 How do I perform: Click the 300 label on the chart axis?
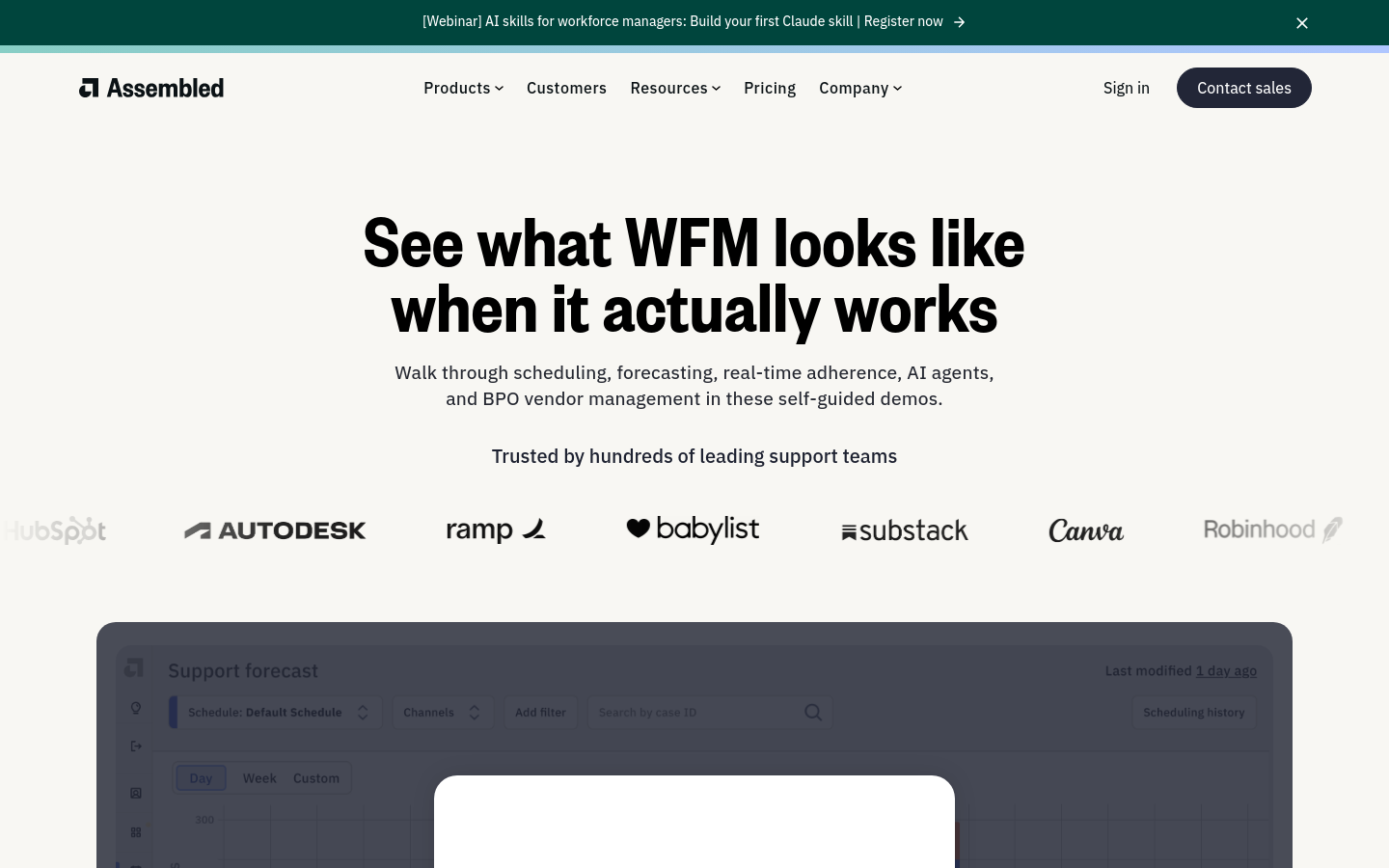click(x=204, y=820)
